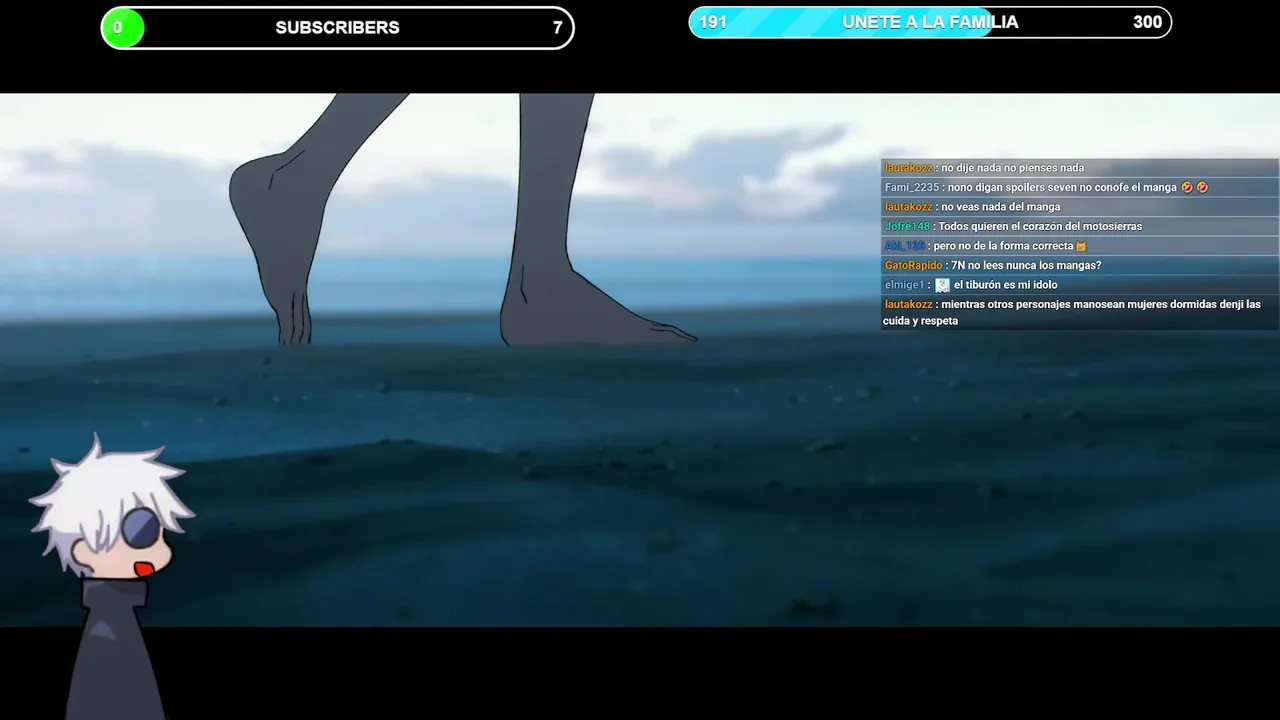Click username GatoRapido in chat
1280x720 pixels.
click(x=914, y=265)
